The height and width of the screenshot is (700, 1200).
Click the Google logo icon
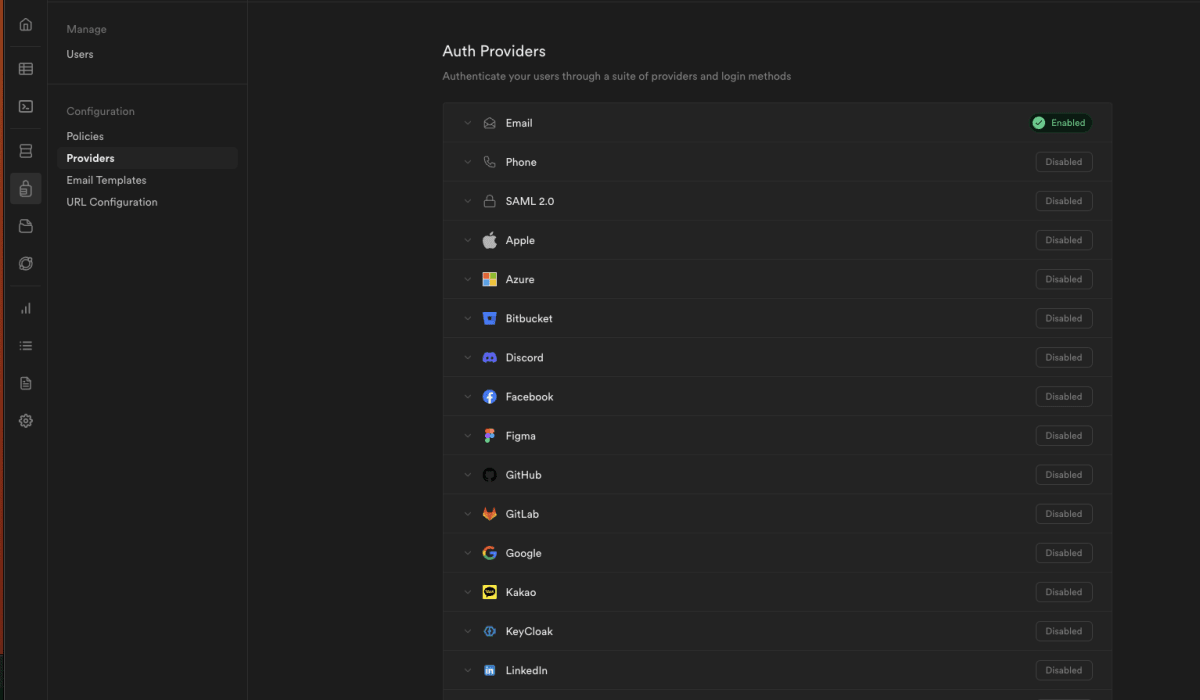tap(489, 553)
